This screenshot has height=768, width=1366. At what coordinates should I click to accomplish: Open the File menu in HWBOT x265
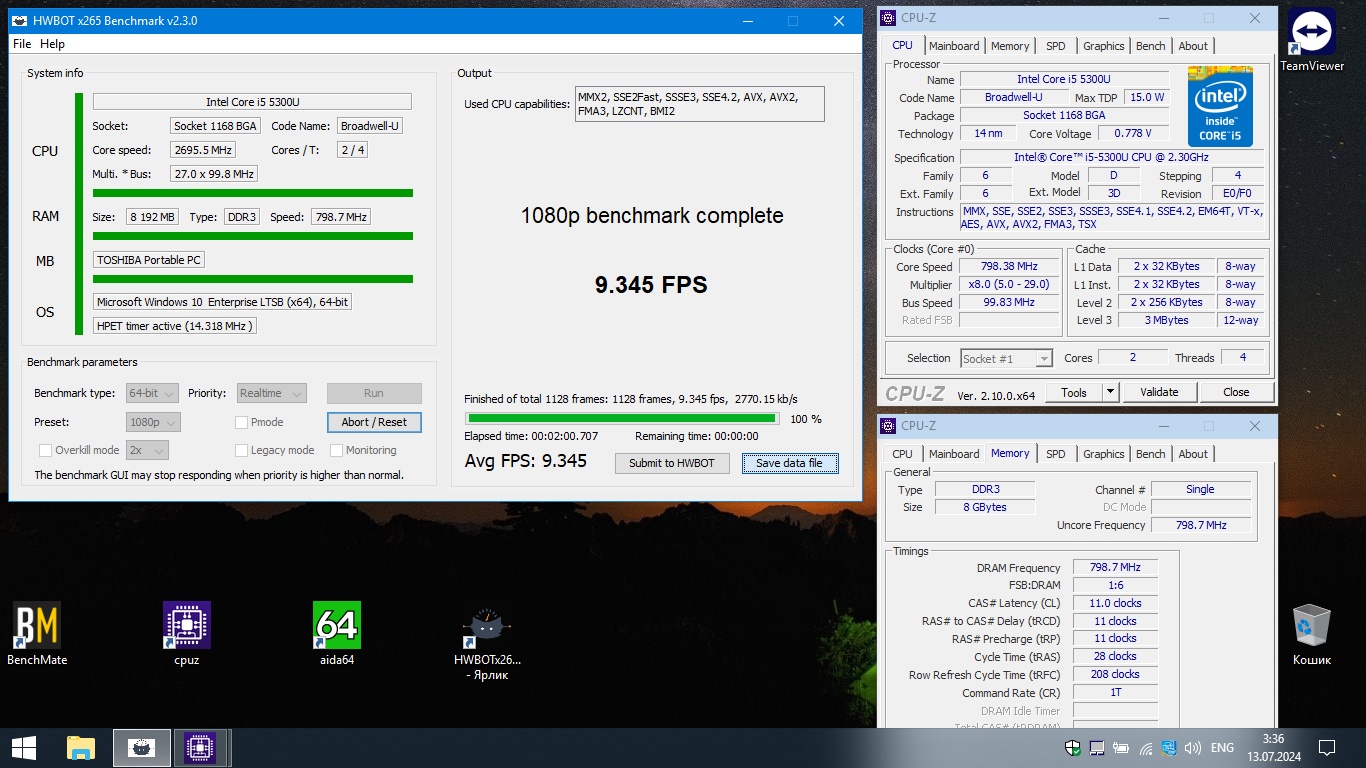pos(22,44)
